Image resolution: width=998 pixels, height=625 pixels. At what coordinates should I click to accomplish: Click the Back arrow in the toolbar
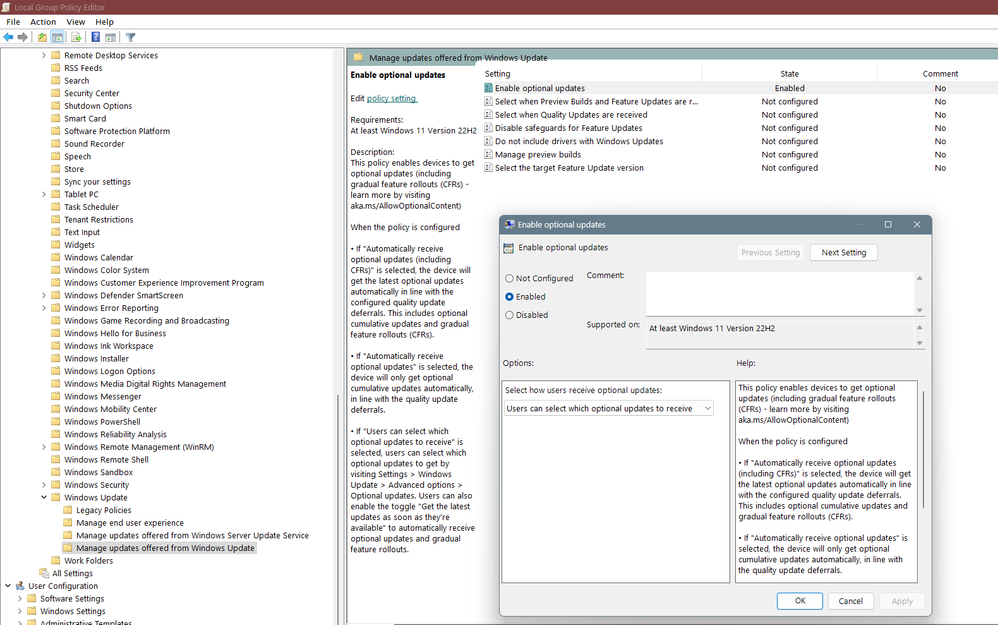click(8, 38)
